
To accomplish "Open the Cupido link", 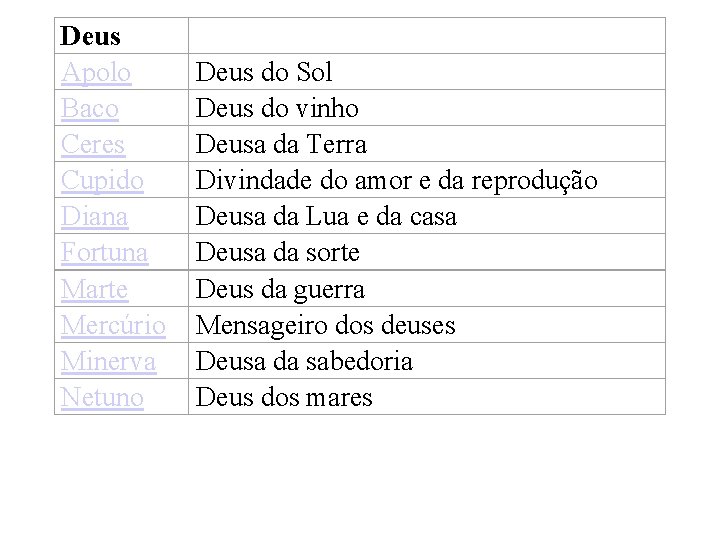I will tap(101, 180).
